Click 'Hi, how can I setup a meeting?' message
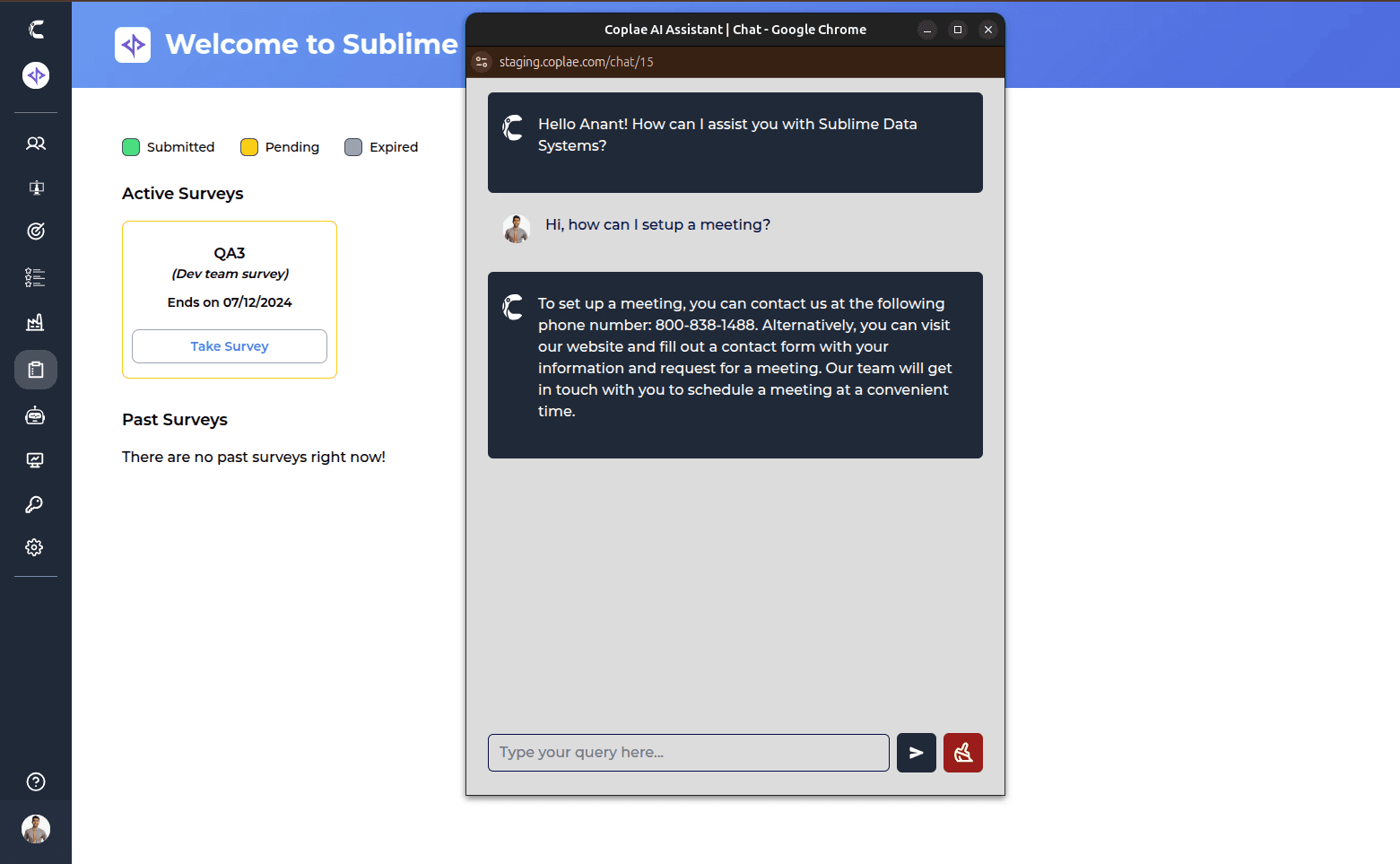The width and height of the screenshot is (1400, 864). (x=657, y=224)
